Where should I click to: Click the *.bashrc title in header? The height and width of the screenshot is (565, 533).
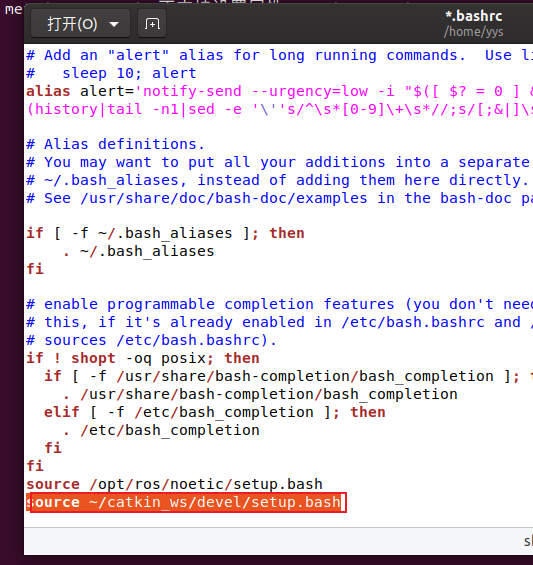[474, 16]
